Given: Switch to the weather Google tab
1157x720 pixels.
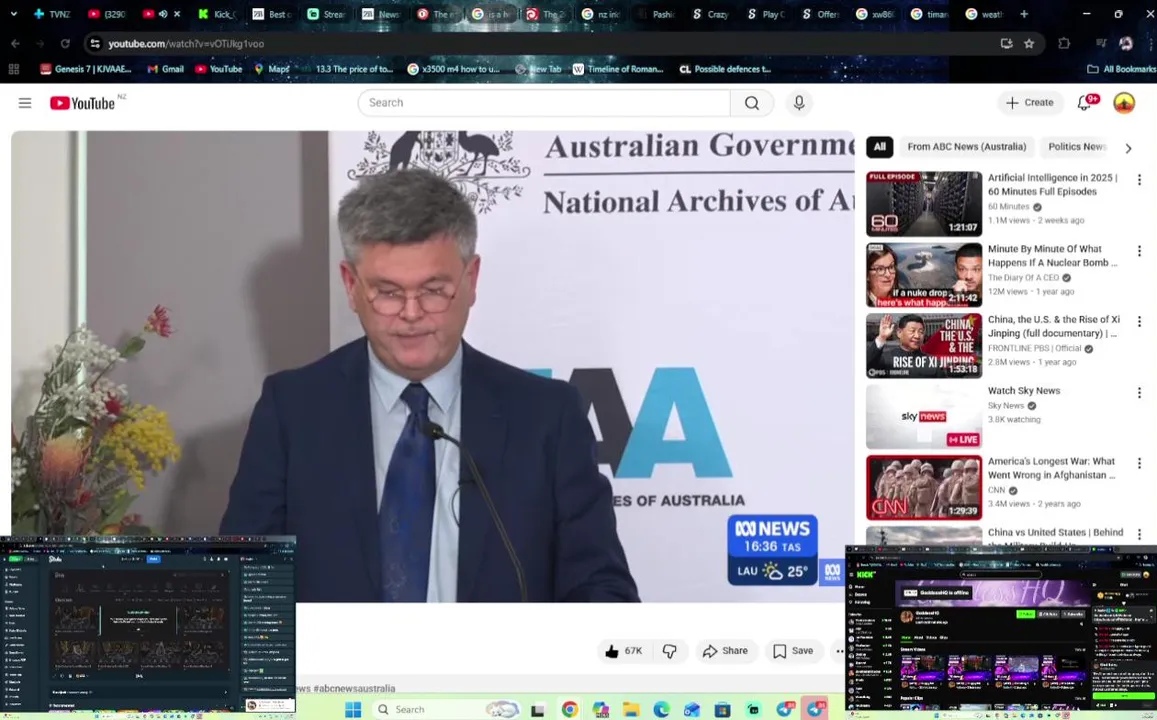Looking at the screenshot, I should pos(984,14).
